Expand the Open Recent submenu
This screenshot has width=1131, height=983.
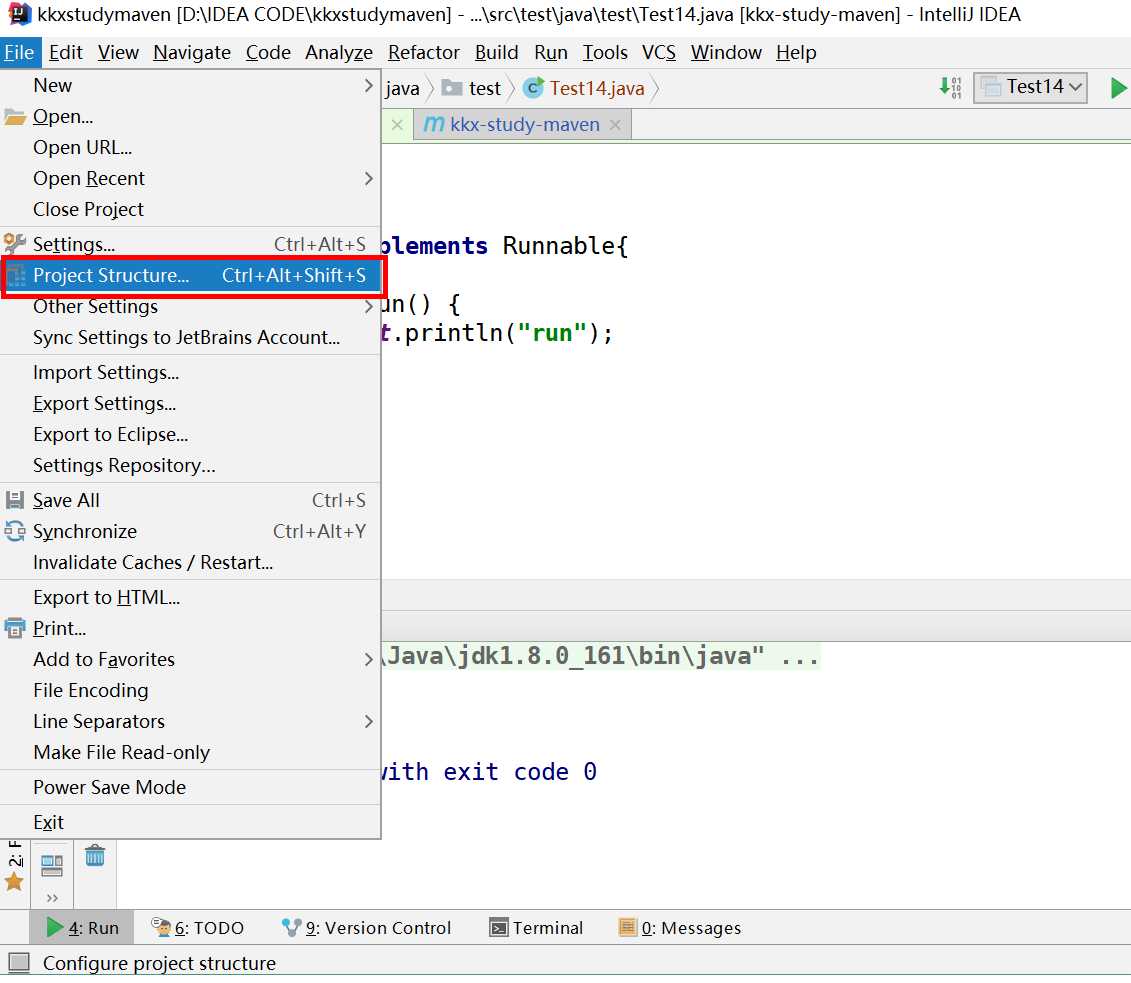tap(190, 178)
